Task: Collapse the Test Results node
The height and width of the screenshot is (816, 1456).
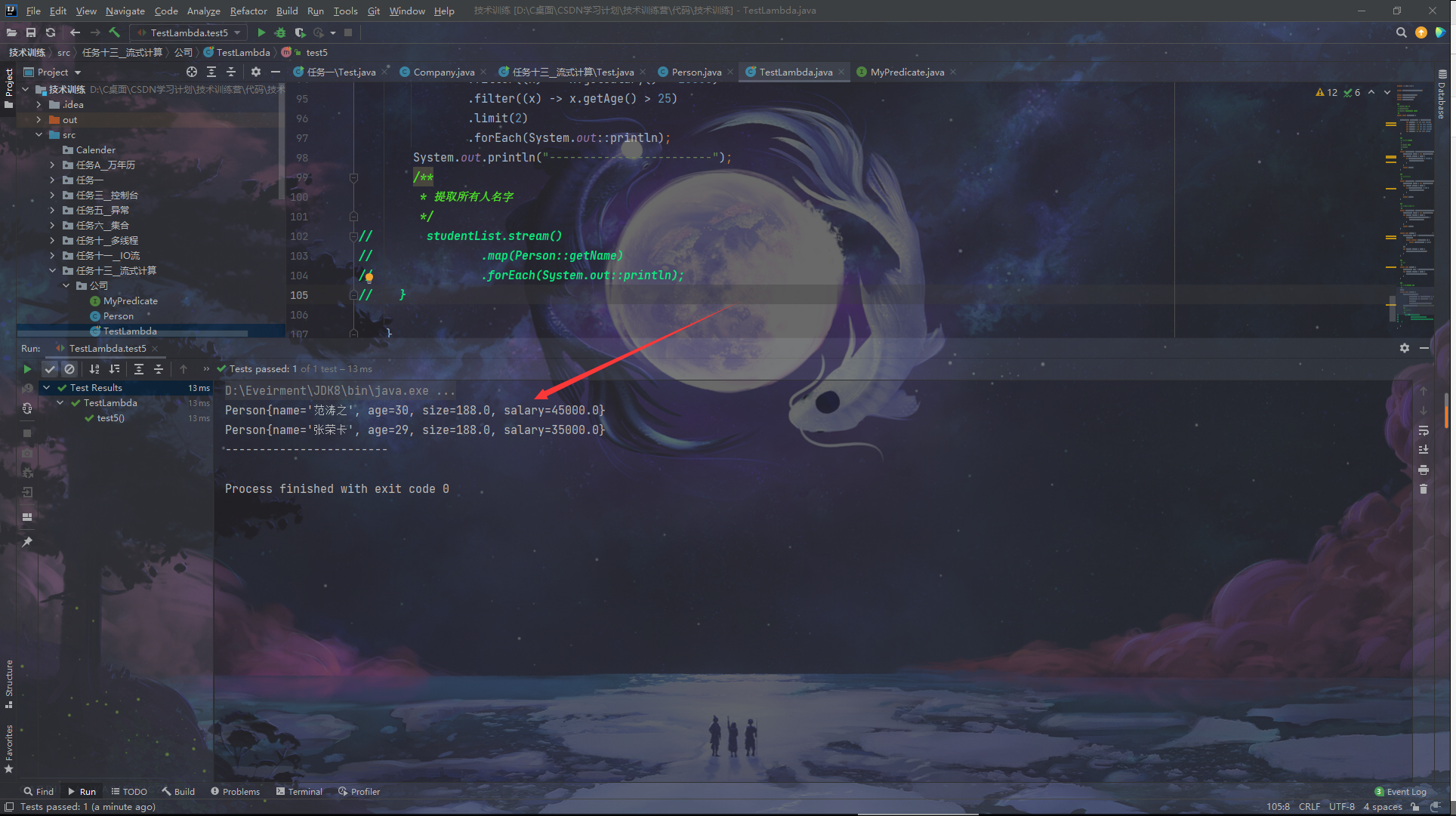Action: coord(47,388)
